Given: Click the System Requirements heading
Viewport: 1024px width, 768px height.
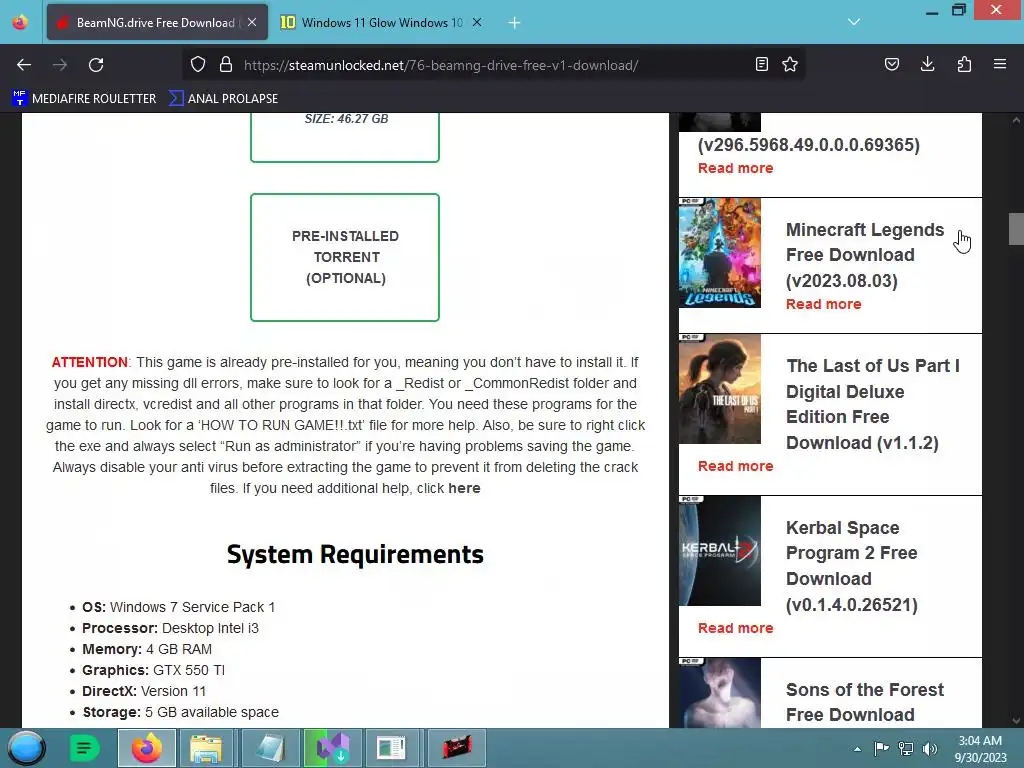Looking at the screenshot, I should tap(355, 554).
